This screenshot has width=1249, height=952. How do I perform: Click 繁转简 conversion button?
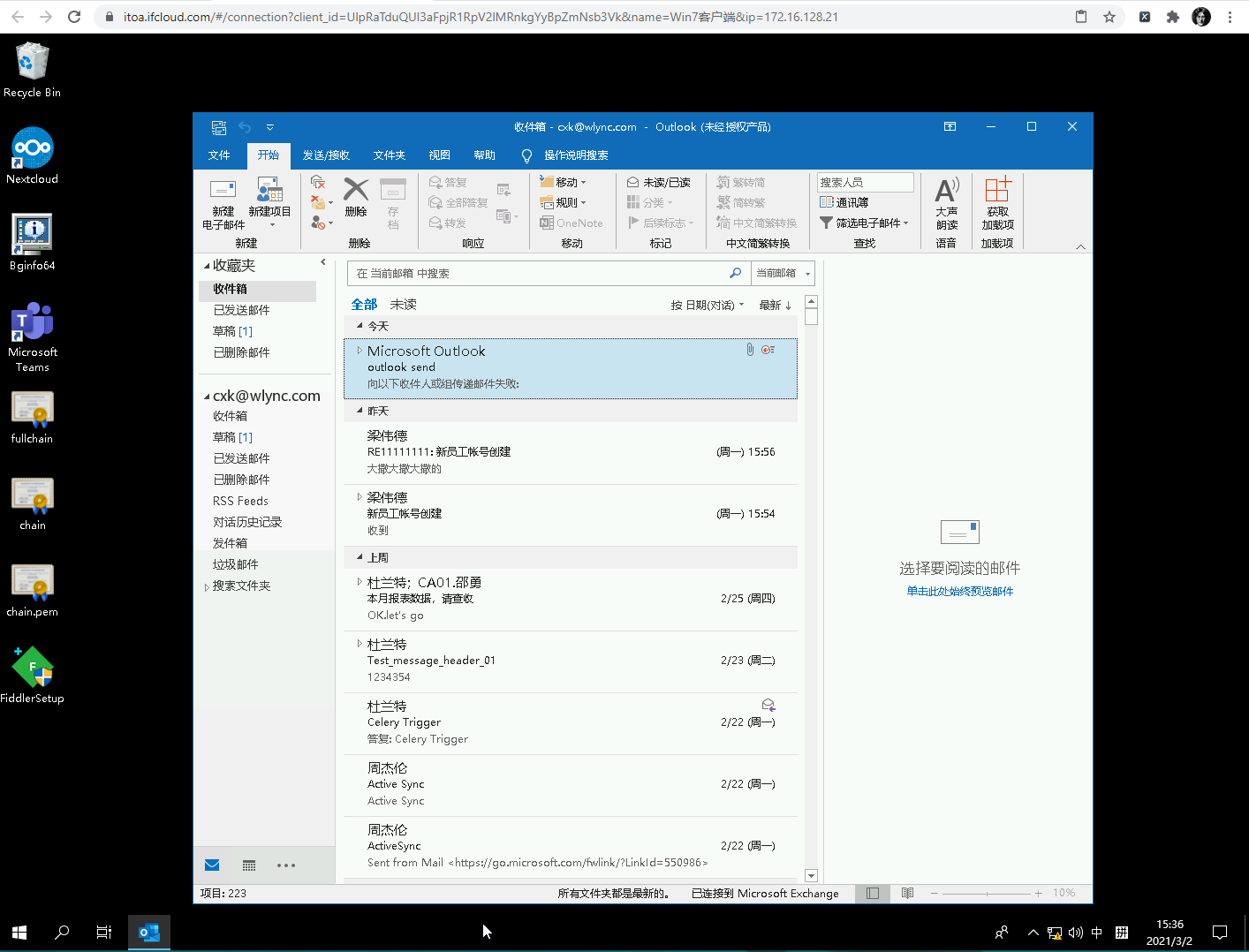(x=740, y=182)
